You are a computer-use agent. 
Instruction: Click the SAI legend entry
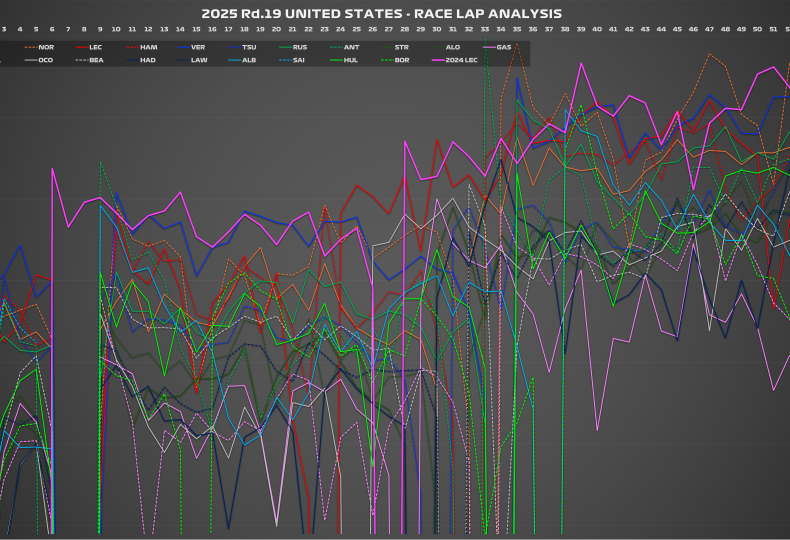pyautogui.click(x=300, y=60)
